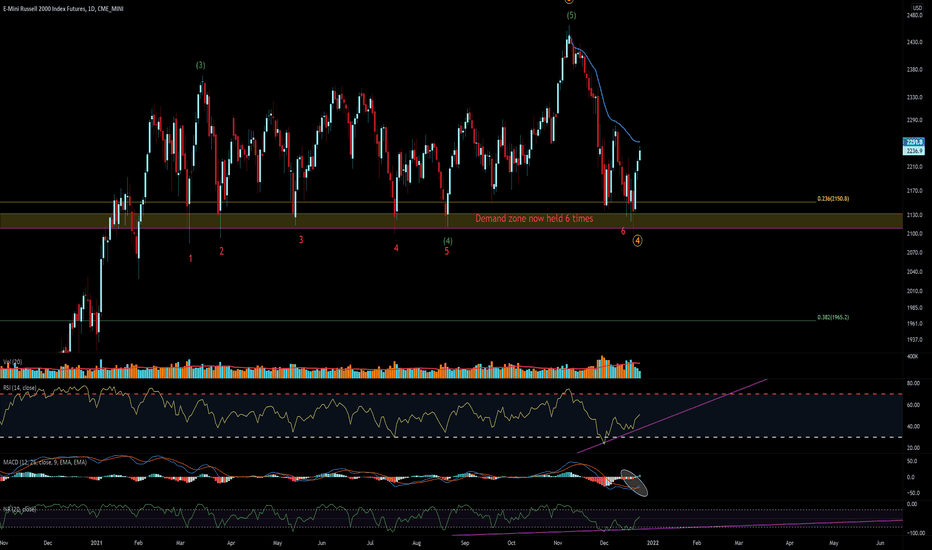The width and height of the screenshot is (932, 550).
Task: Click the 2480.0 price axis label
Action: pos(914,15)
